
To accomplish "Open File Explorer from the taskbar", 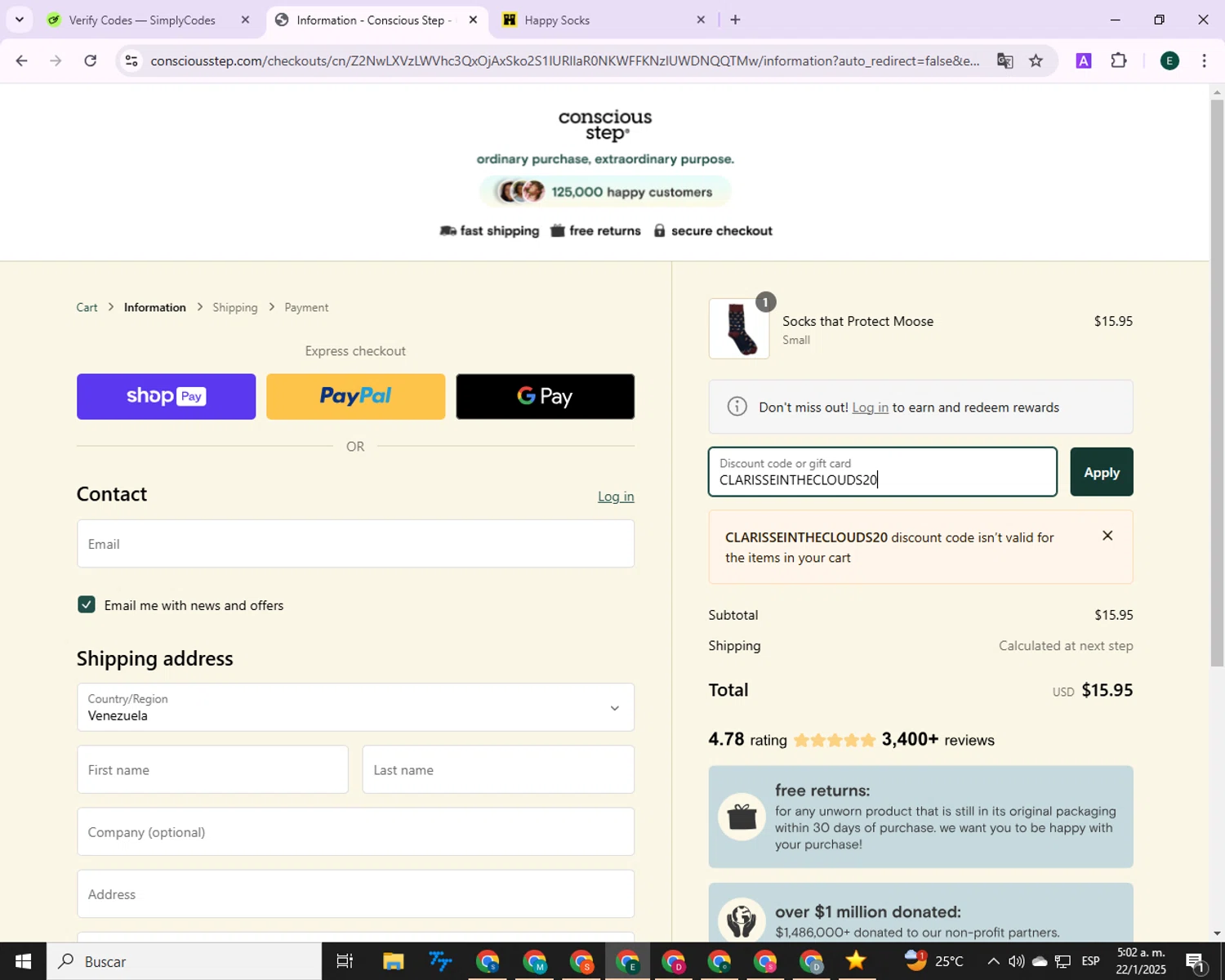I will [394, 961].
